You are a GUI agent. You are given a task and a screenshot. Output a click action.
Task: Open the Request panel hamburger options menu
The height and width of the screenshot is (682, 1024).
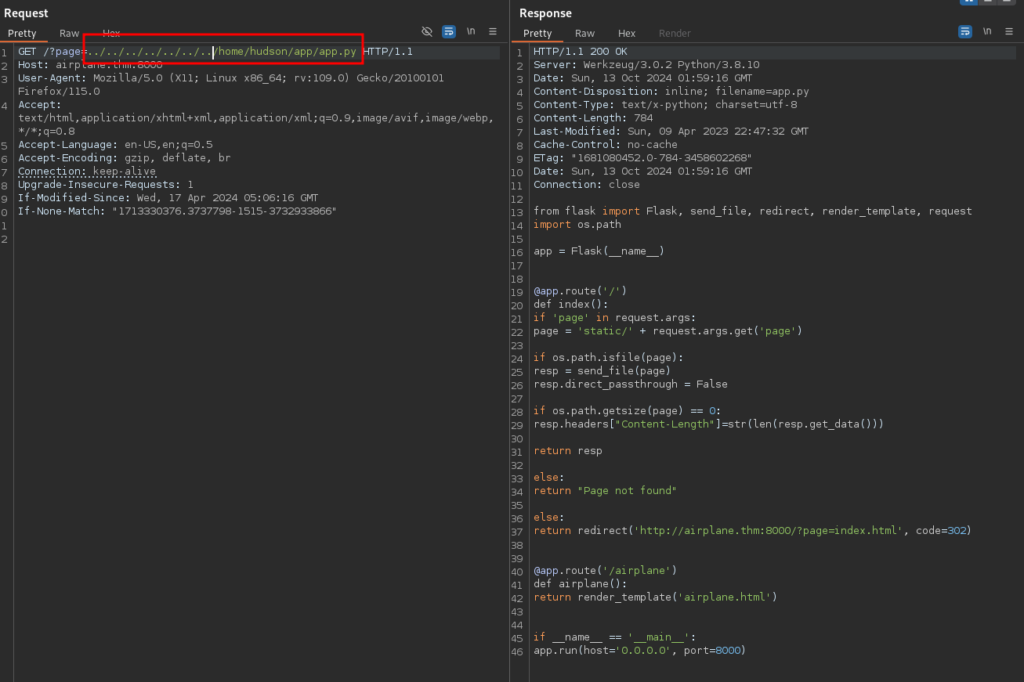(x=493, y=31)
